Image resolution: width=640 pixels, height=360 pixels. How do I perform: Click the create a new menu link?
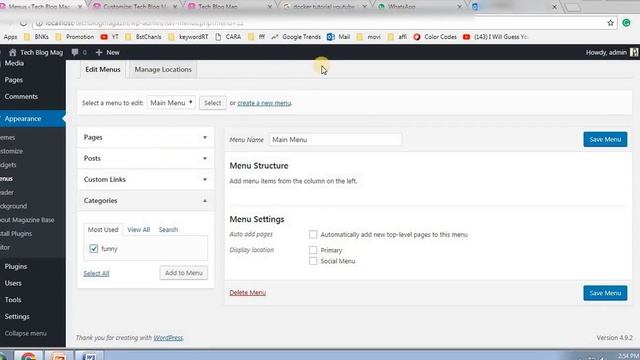264,103
